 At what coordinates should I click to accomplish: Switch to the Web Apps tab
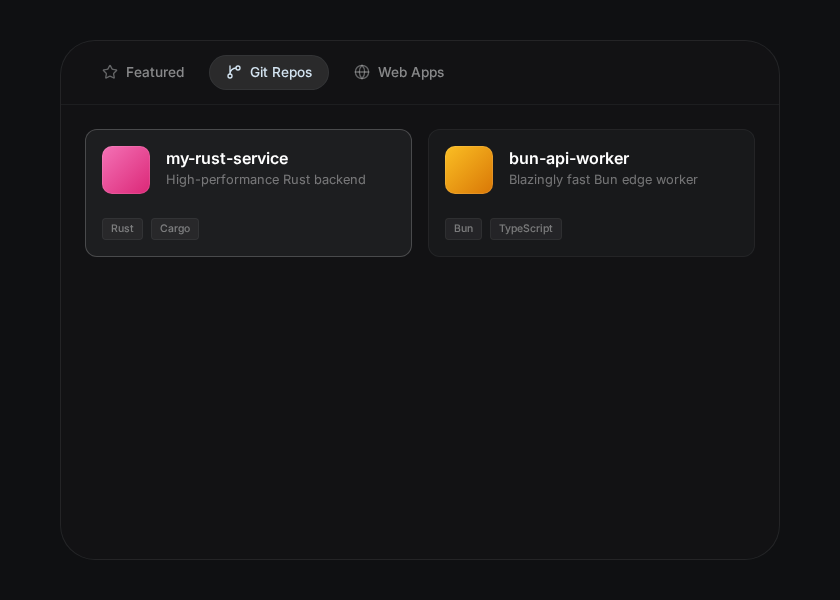tap(399, 72)
